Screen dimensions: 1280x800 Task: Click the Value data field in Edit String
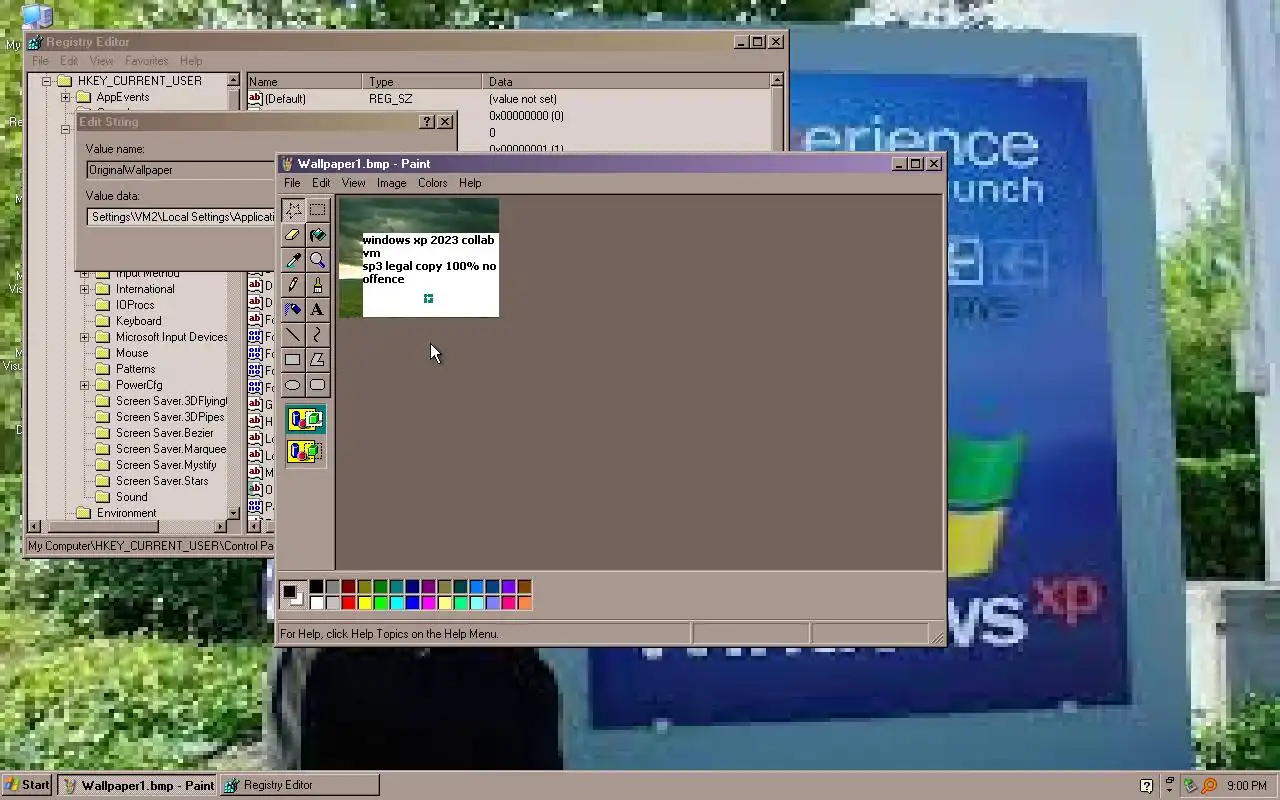pyautogui.click(x=181, y=217)
